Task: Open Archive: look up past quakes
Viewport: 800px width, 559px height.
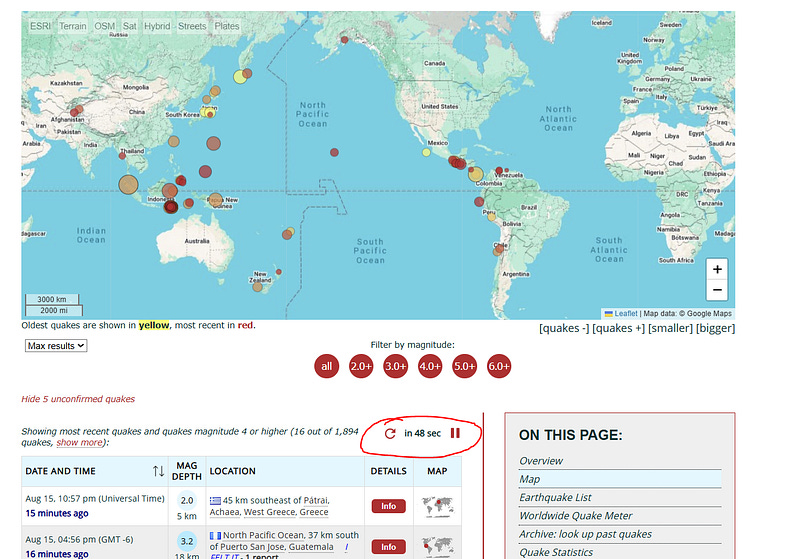Action: tap(585, 534)
